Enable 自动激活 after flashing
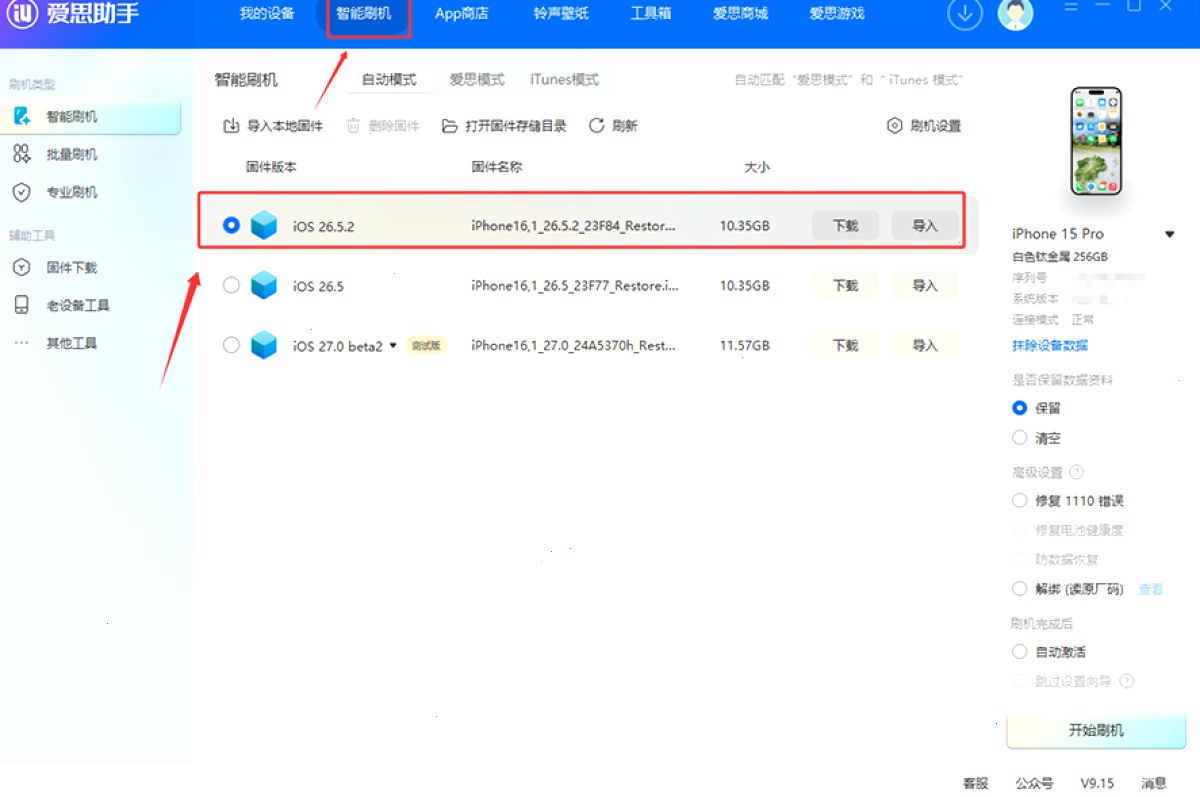Image resolution: width=1200 pixels, height=797 pixels. (1020, 652)
